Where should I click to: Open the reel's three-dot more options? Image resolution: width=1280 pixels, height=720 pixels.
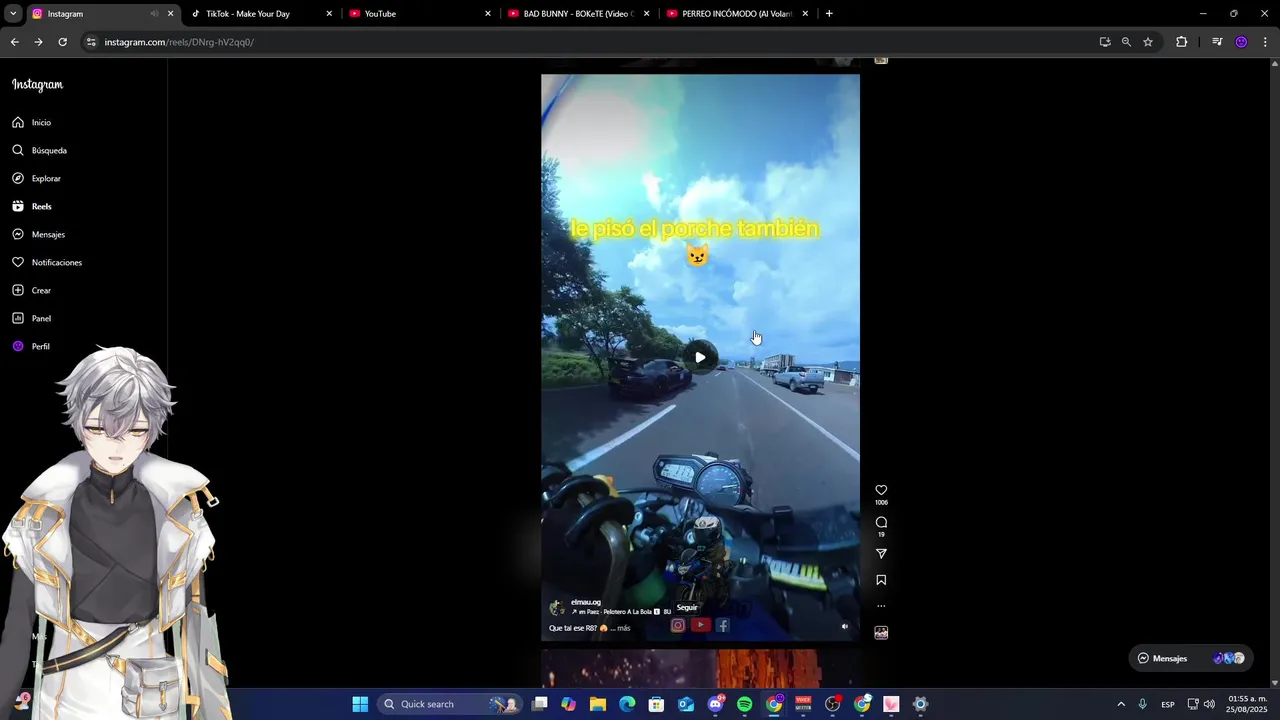(x=881, y=606)
